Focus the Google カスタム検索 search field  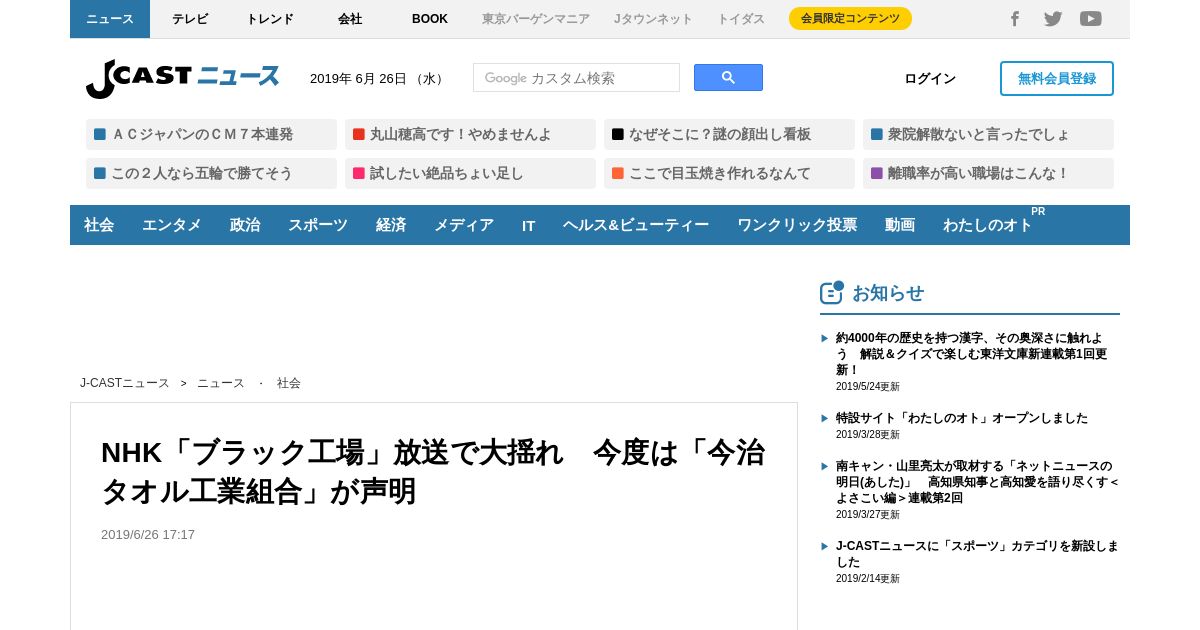pyautogui.click(x=576, y=78)
